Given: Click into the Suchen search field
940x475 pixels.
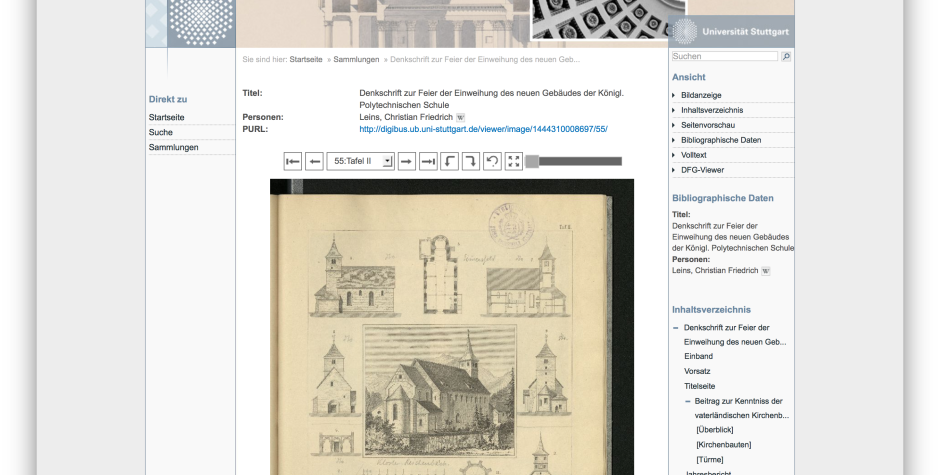Looking at the screenshot, I should [x=724, y=56].
